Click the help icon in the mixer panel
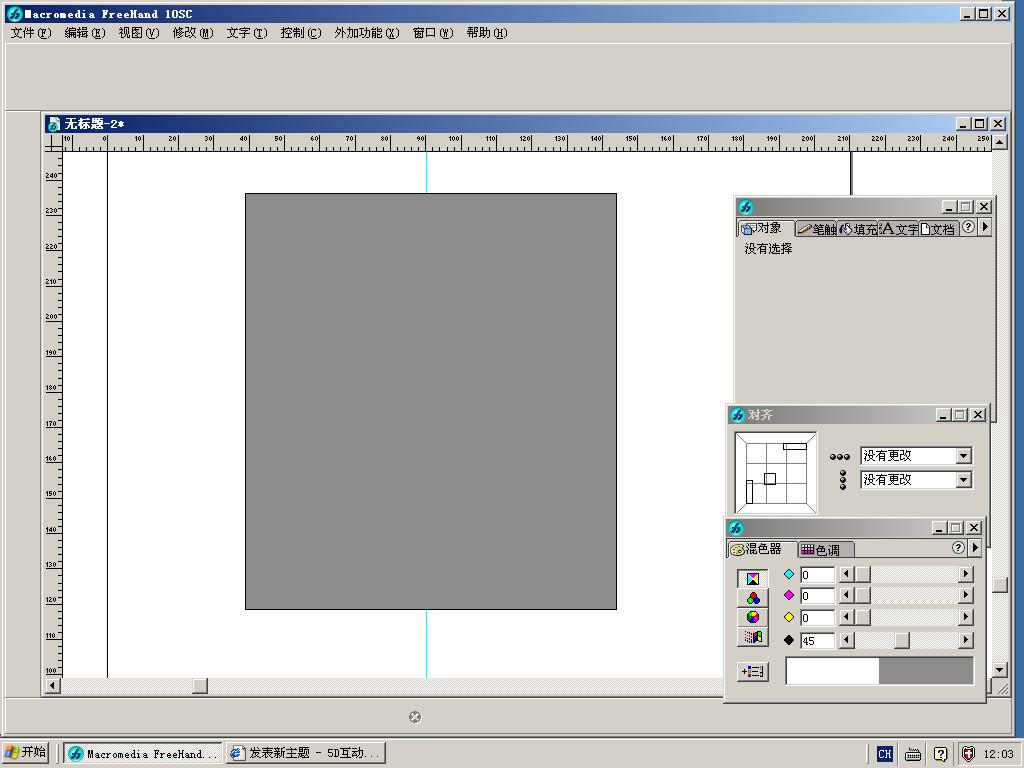 957,548
